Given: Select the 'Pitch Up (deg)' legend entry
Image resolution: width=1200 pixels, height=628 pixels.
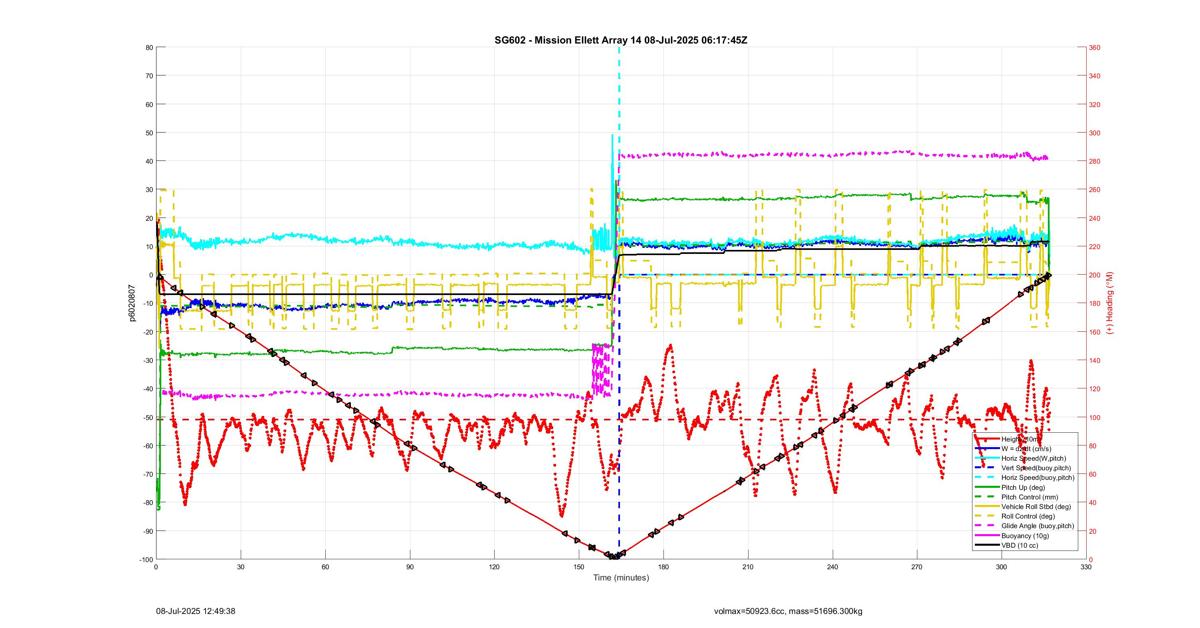Looking at the screenshot, I should point(1010,488).
